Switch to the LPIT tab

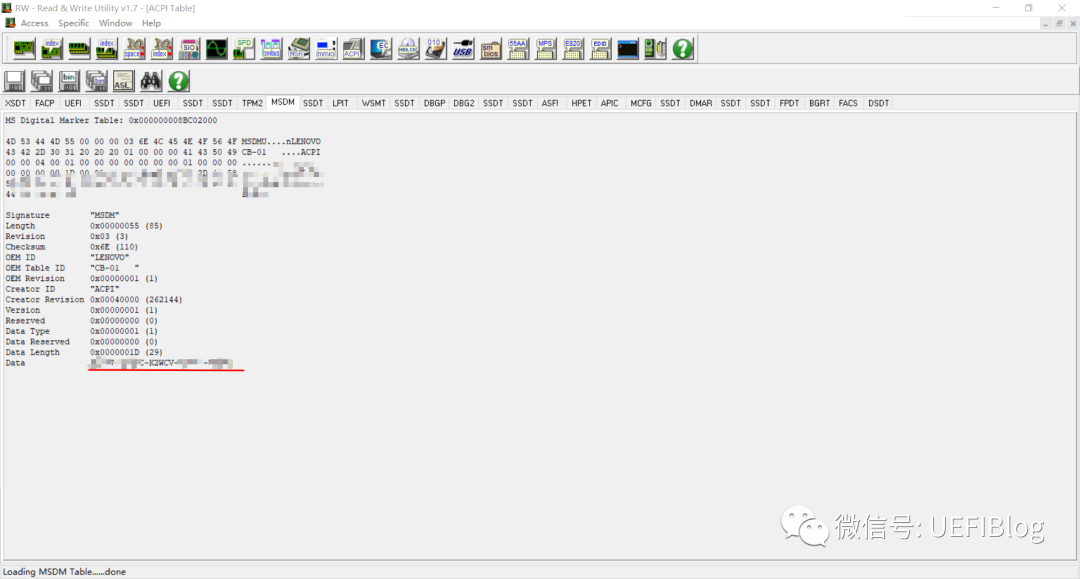(x=340, y=103)
